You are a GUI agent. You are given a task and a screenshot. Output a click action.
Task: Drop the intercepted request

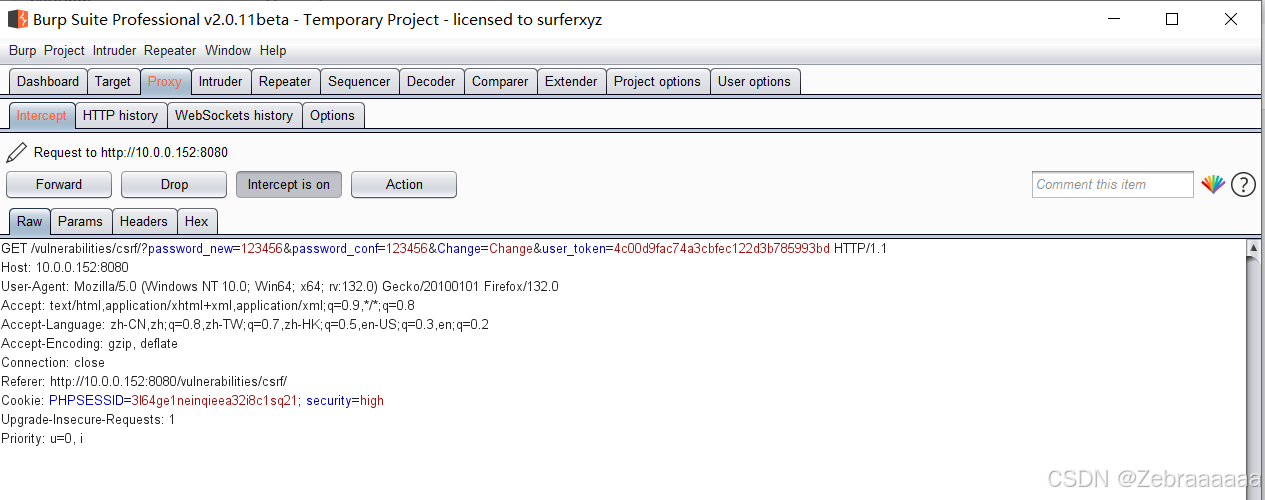pyautogui.click(x=174, y=184)
